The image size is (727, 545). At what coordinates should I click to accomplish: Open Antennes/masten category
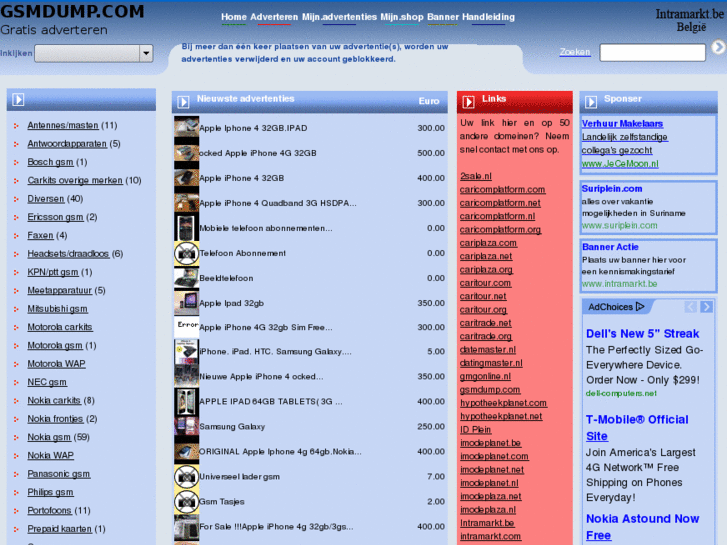[x=63, y=125]
